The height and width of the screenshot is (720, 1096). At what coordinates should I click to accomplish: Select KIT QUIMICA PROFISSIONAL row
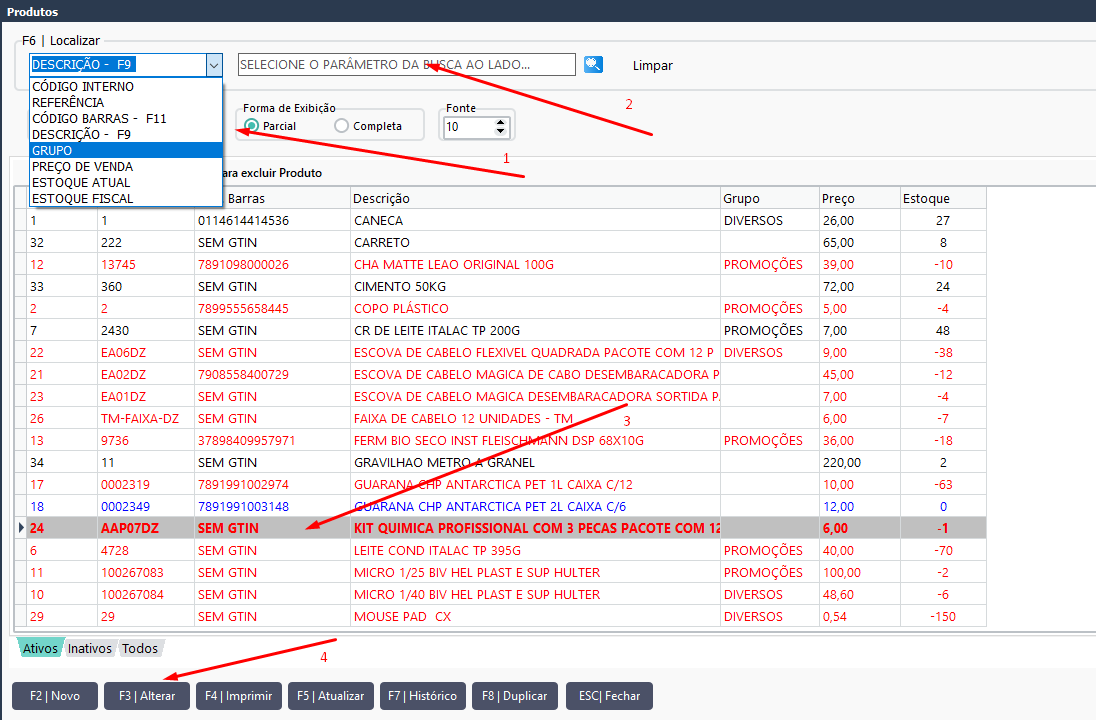coord(500,528)
